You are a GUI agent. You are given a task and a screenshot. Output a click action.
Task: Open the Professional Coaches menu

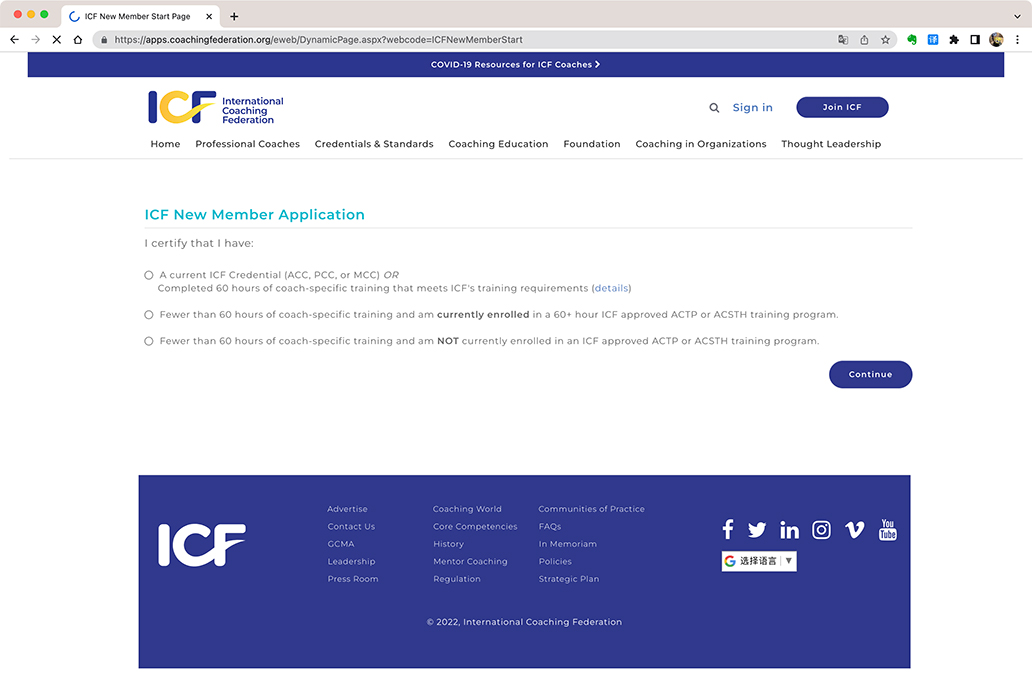pyautogui.click(x=247, y=144)
